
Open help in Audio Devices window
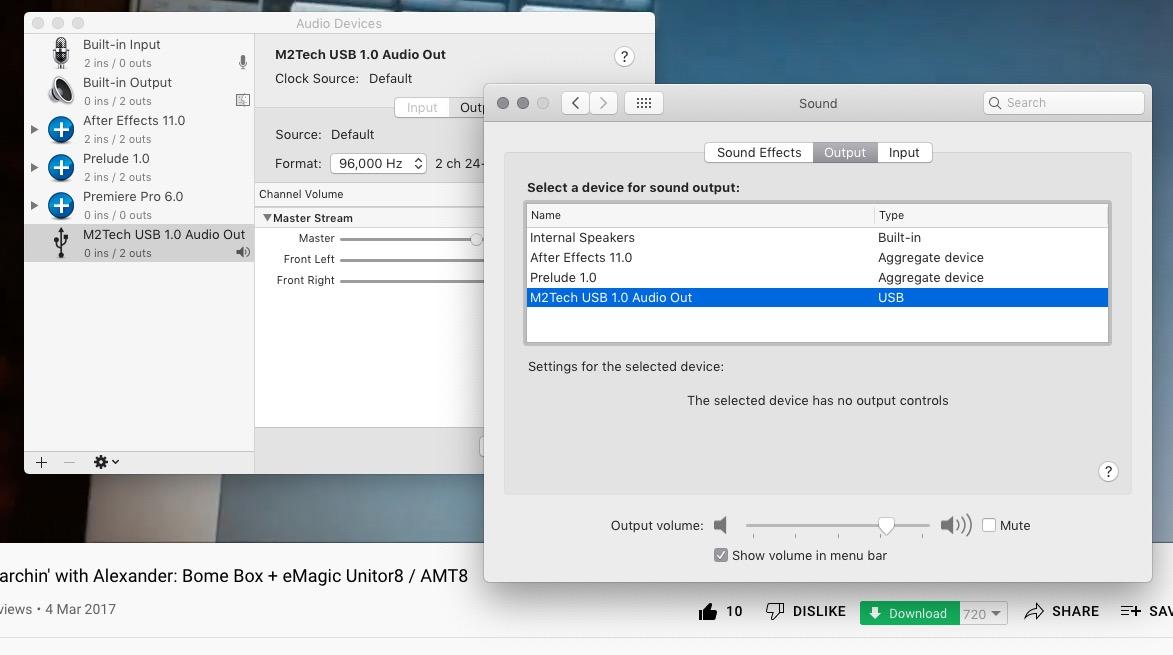pyautogui.click(x=624, y=57)
